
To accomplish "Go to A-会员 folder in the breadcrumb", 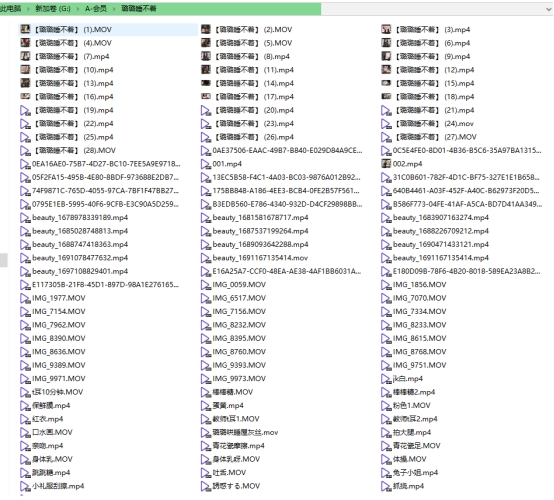I will [96, 9].
